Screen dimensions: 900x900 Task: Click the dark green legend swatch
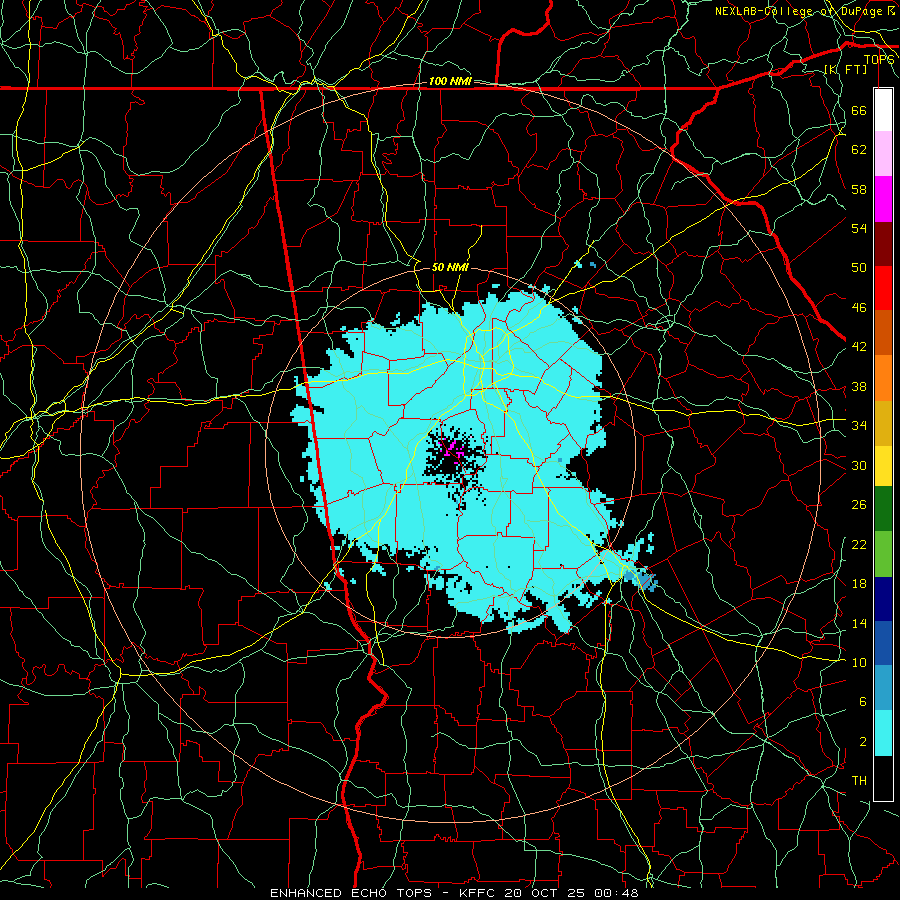[883, 509]
